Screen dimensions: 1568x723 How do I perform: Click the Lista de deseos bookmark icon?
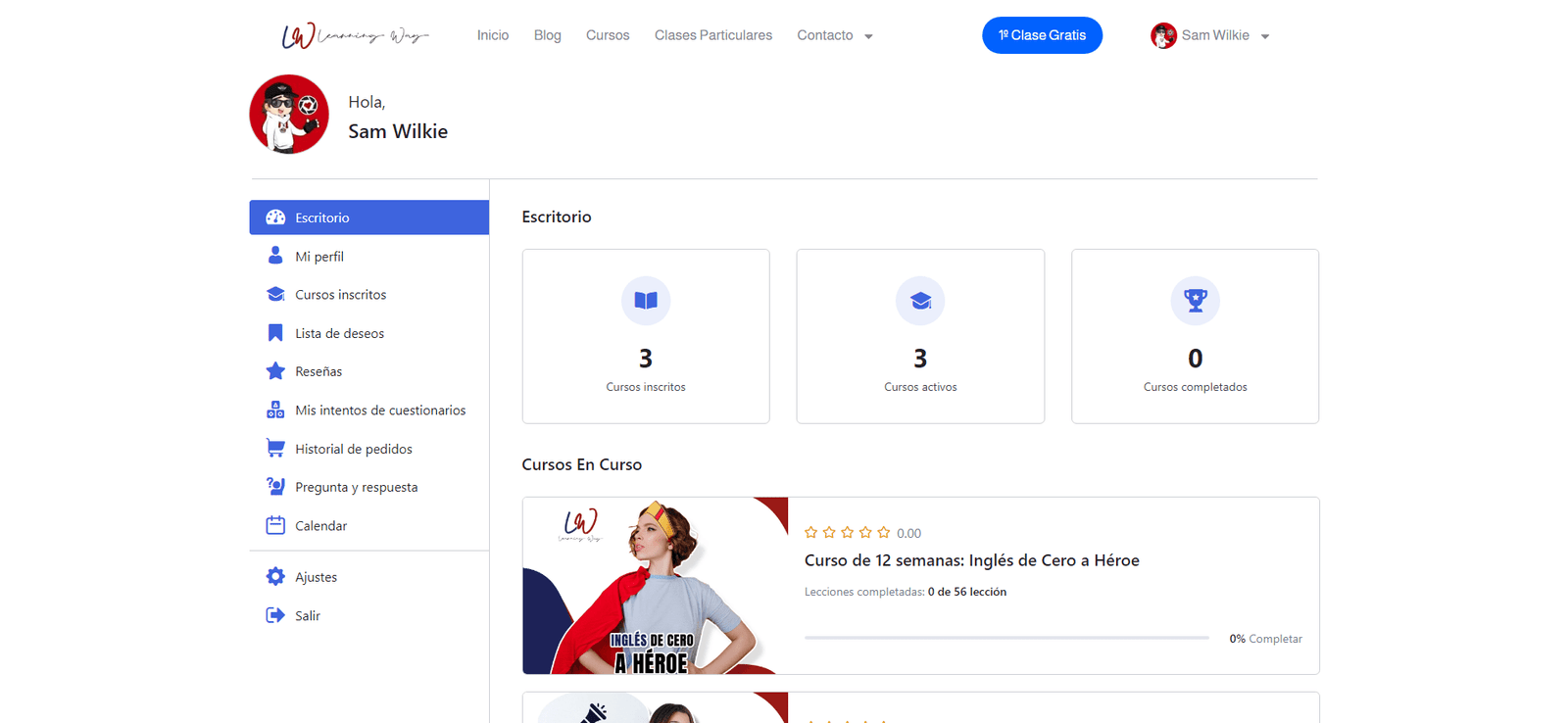(275, 333)
